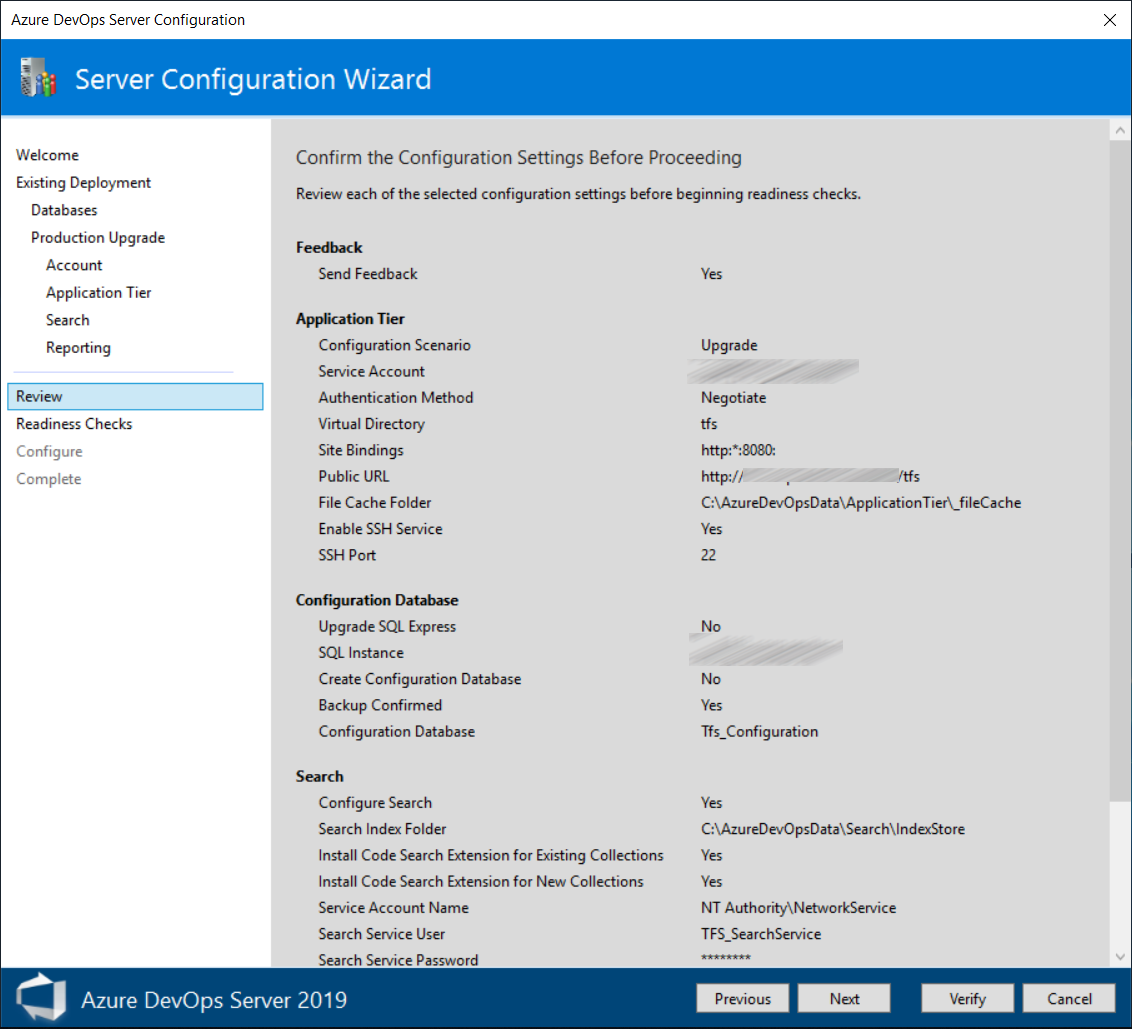This screenshot has height=1029, width=1132.
Task: Click the Create Configuration Database label
Action: (x=420, y=680)
